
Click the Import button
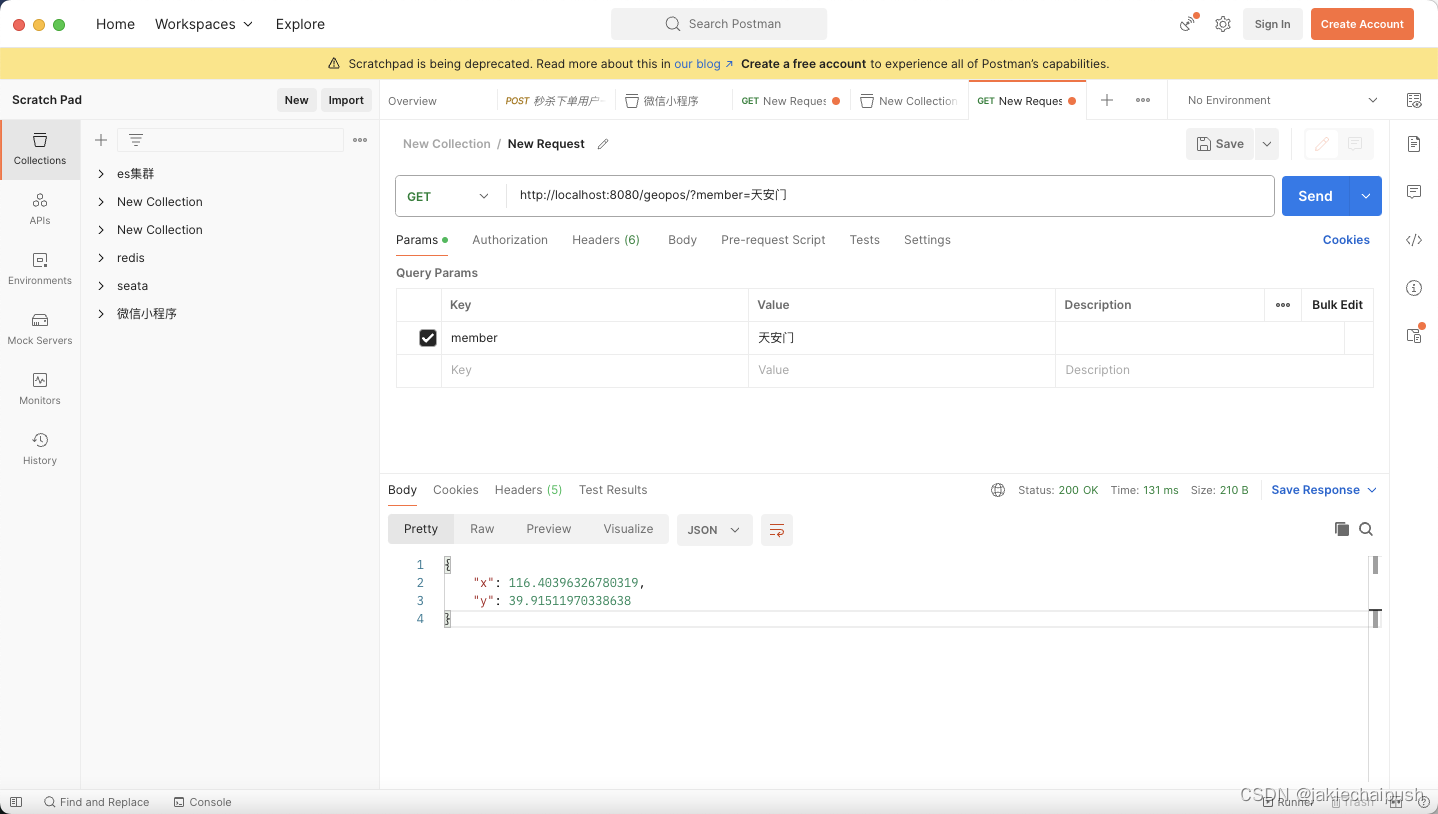[x=346, y=100]
